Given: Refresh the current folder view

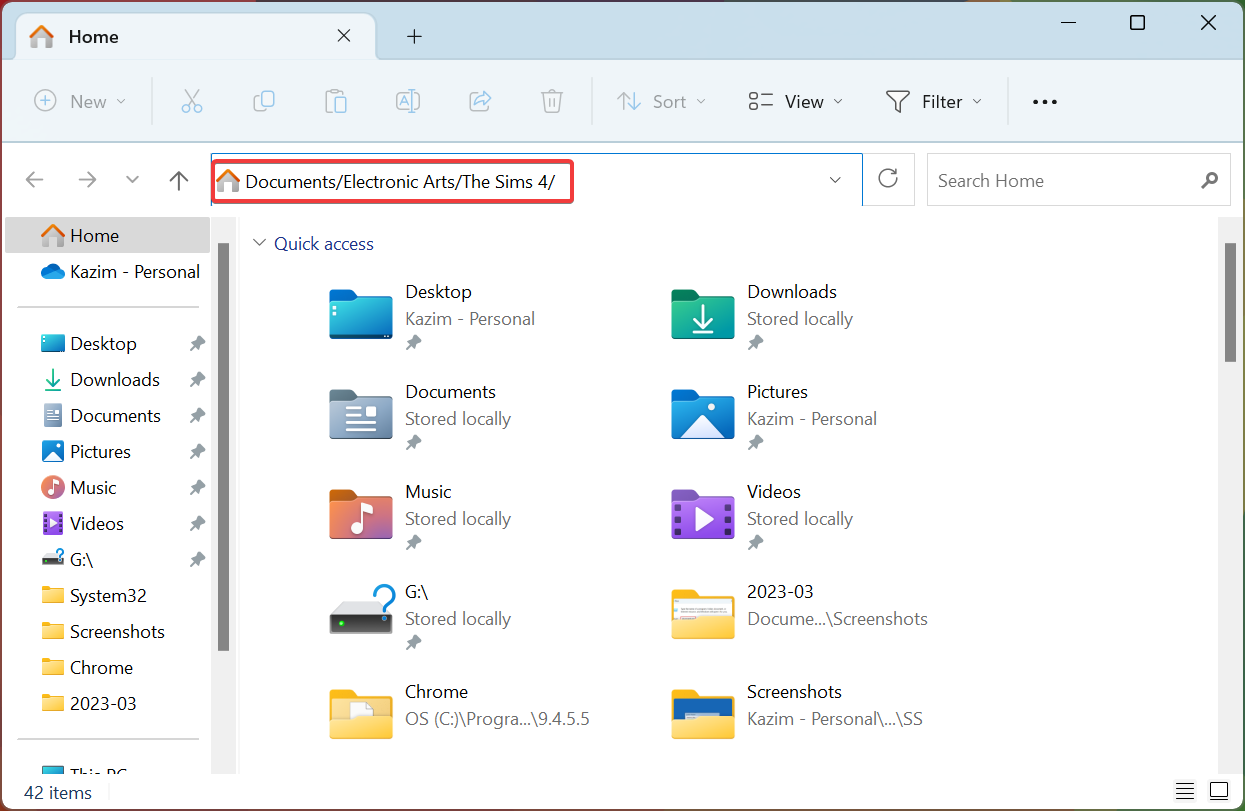Looking at the screenshot, I should point(888,179).
